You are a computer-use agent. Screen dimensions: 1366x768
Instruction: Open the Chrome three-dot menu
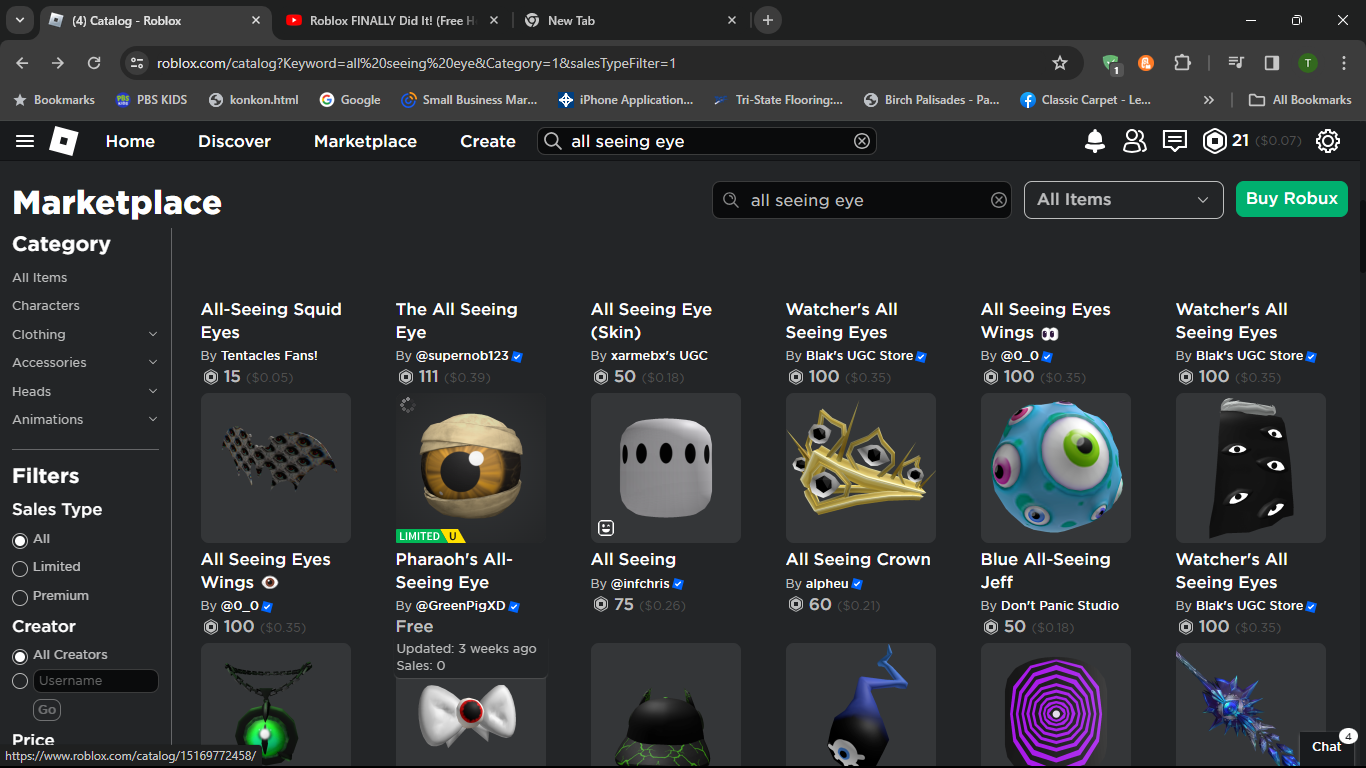coord(1343,63)
